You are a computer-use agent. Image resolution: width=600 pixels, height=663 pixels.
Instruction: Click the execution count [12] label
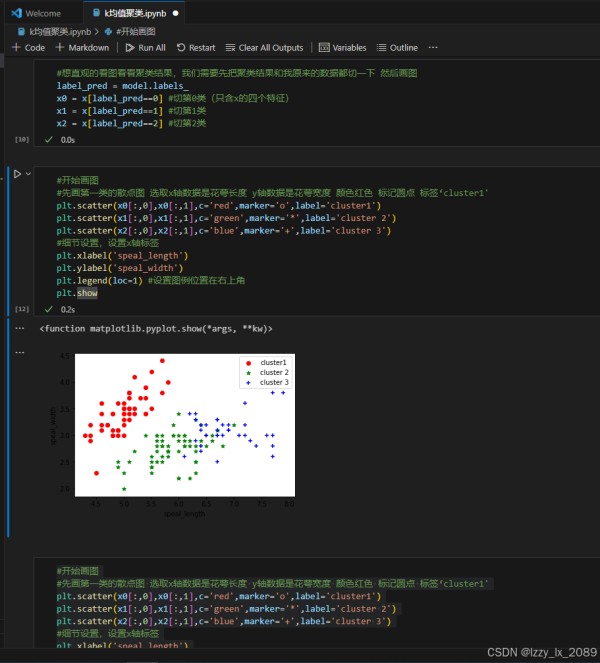tap(22, 309)
